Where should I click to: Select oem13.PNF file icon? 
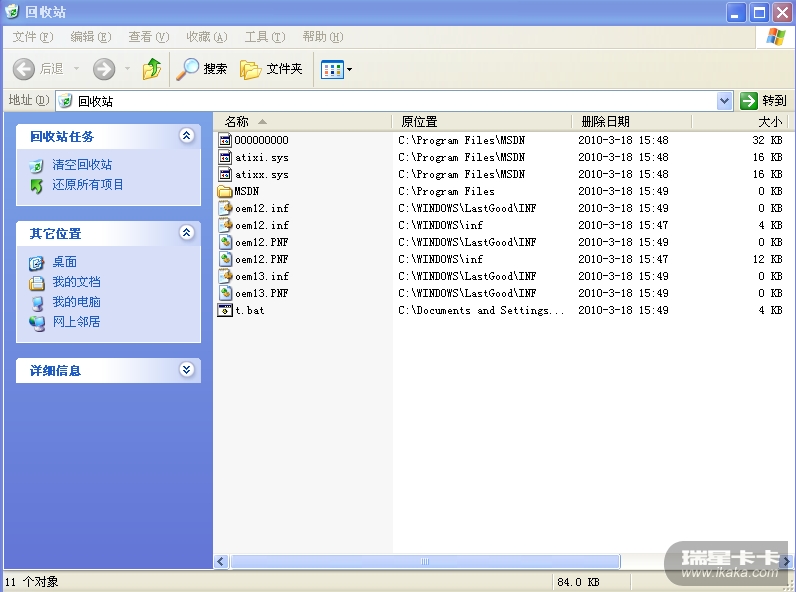point(225,293)
